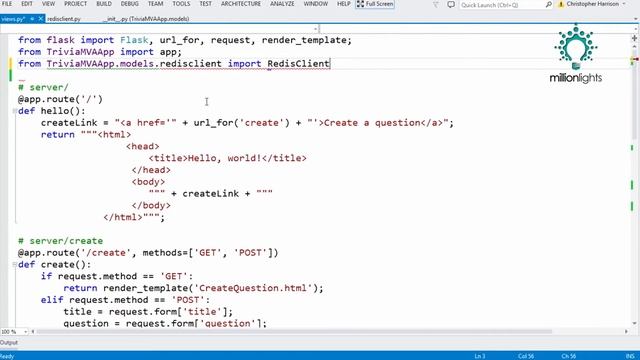This screenshot has width=640, height=360.
Task: Open the BUILD menu
Action: [x=104, y=4]
